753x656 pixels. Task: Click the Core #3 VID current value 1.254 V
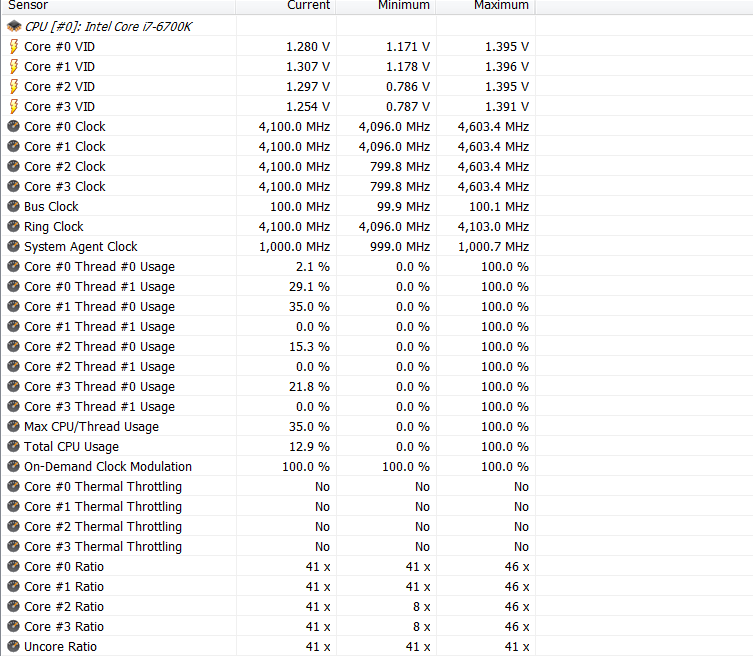point(308,107)
